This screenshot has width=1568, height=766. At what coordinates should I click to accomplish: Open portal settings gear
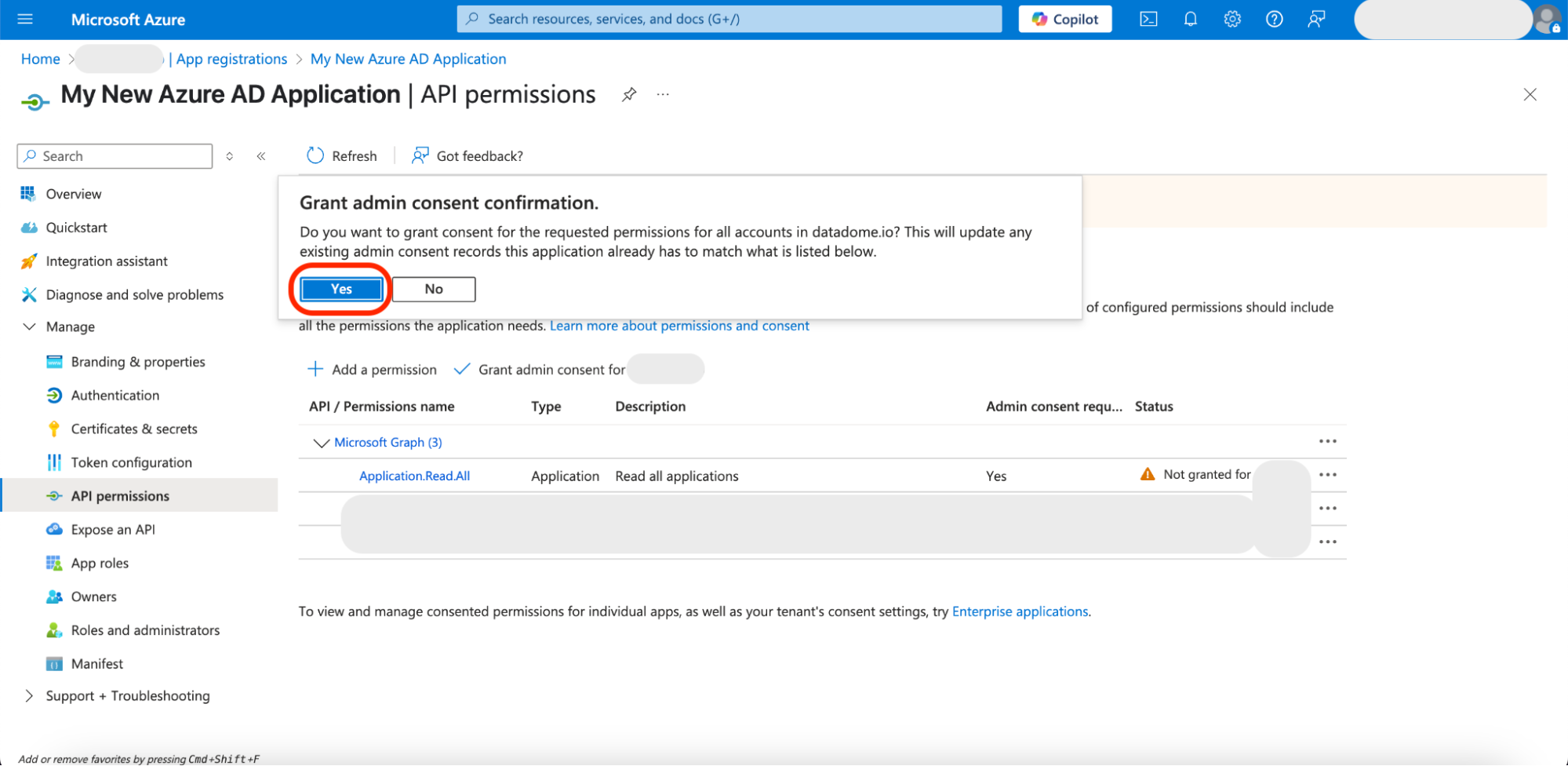pyautogui.click(x=1232, y=19)
